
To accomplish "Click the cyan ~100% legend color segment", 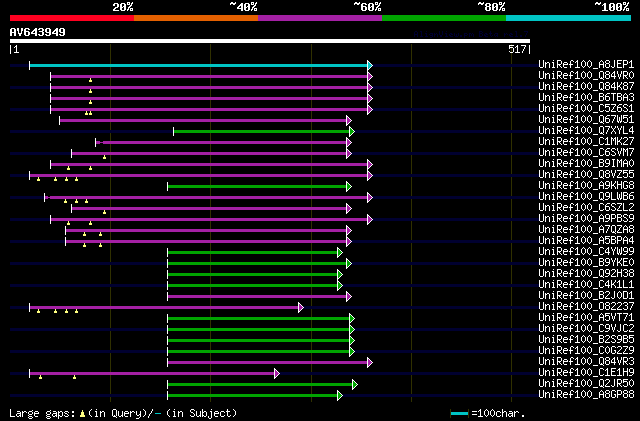I will pos(569,18).
